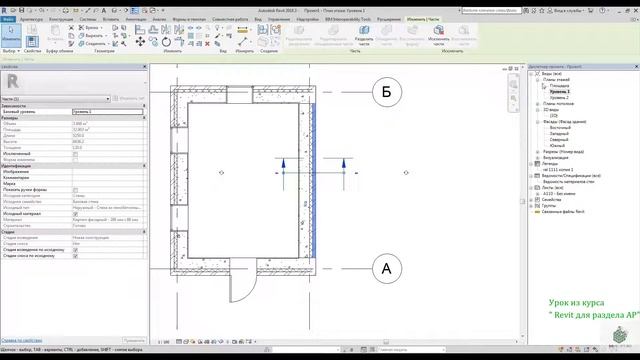Collapse the Зависимости properties section
This screenshot has height=360, width=640.
coord(144,106)
